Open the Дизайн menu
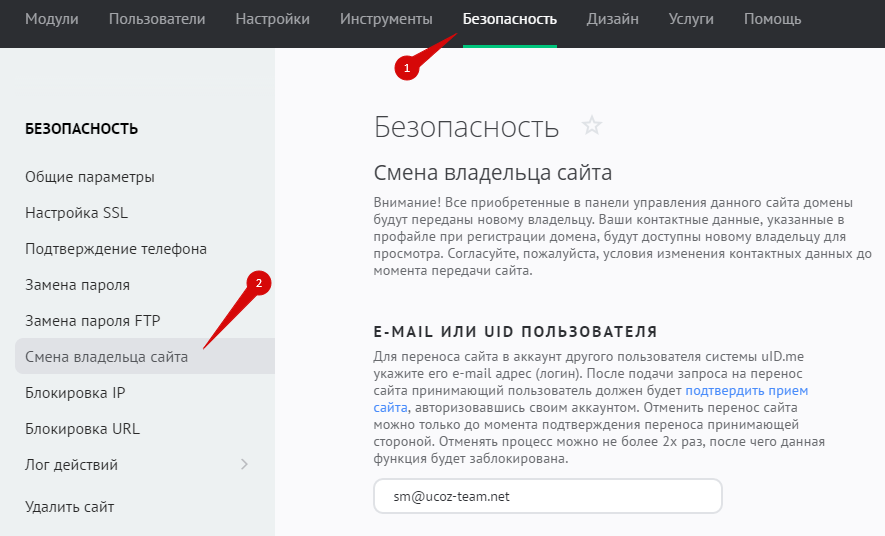Image resolution: width=885 pixels, height=536 pixels. pyautogui.click(x=612, y=19)
